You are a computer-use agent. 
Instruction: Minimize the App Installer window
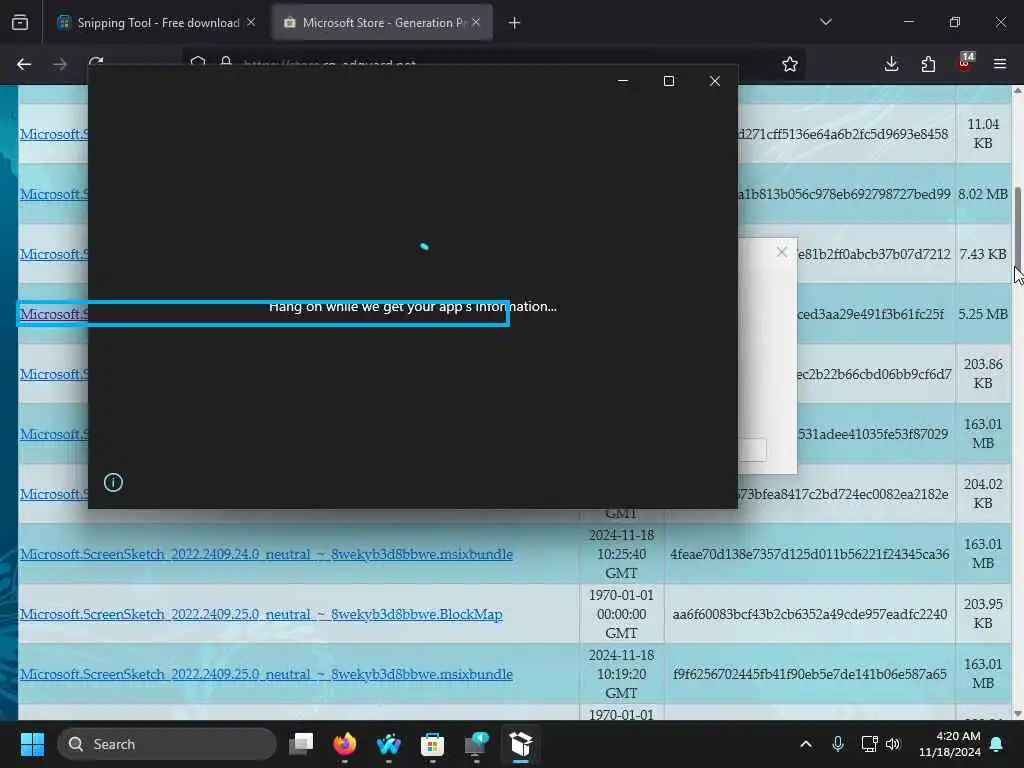(x=623, y=81)
